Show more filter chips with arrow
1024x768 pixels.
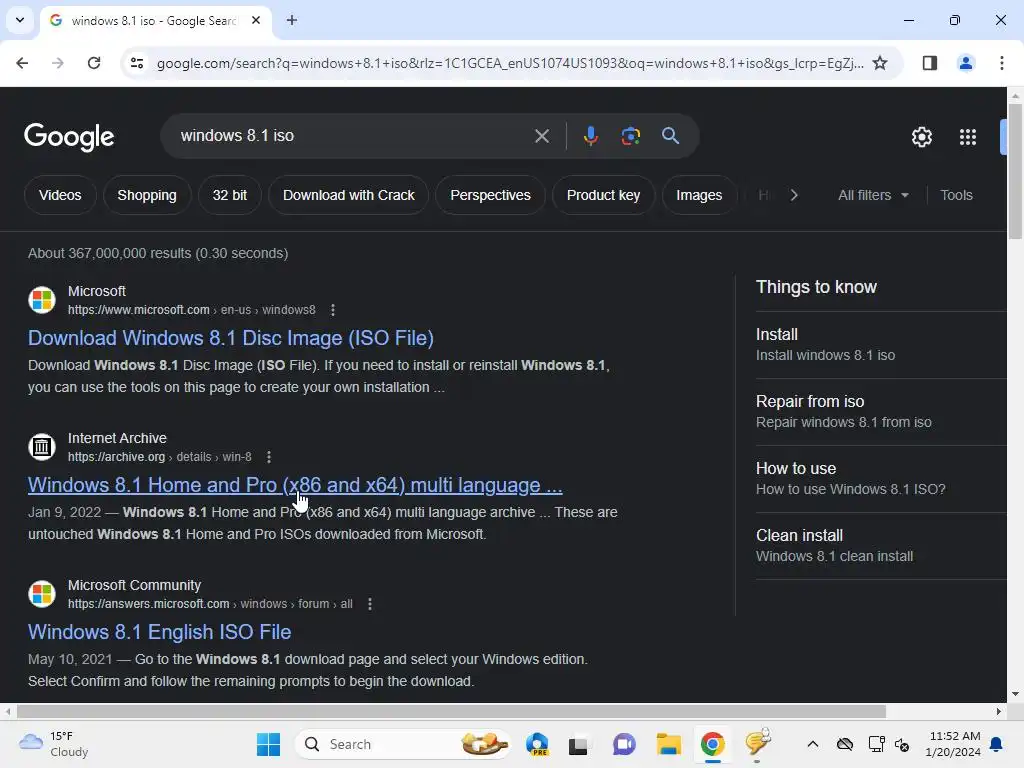793,195
